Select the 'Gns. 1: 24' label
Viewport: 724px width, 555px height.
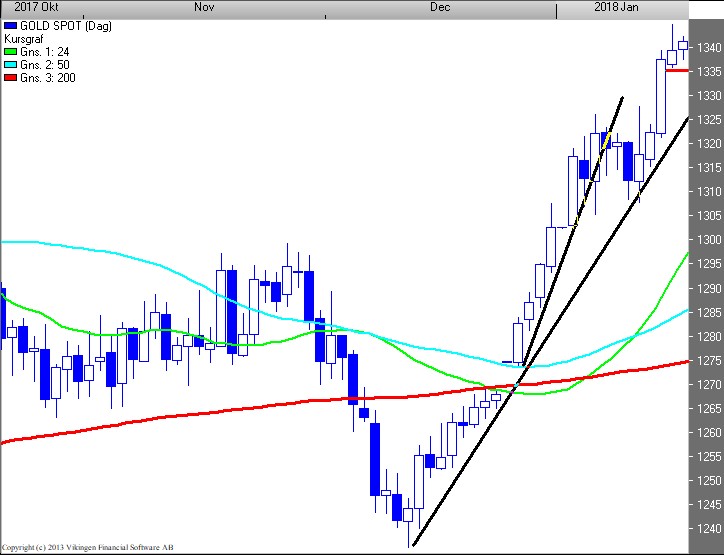click(x=45, y=52)
